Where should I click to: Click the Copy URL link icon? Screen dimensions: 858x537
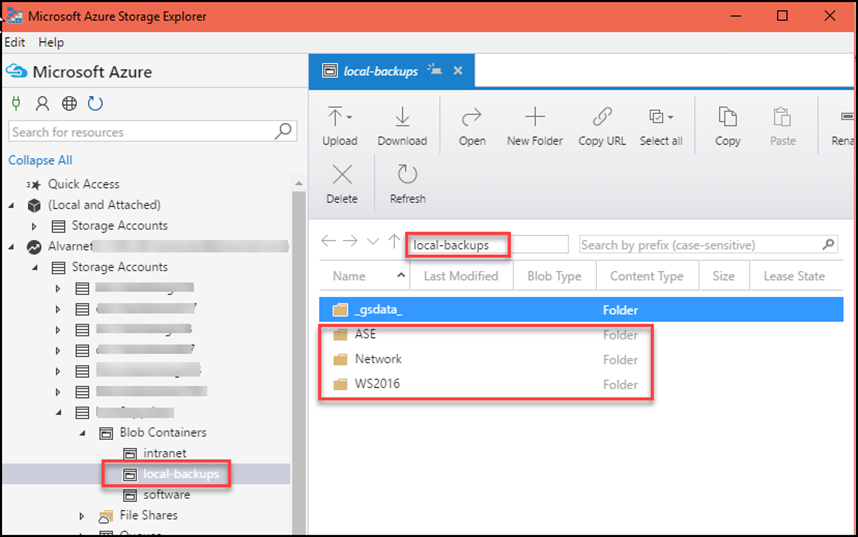(x=602, y=117)
